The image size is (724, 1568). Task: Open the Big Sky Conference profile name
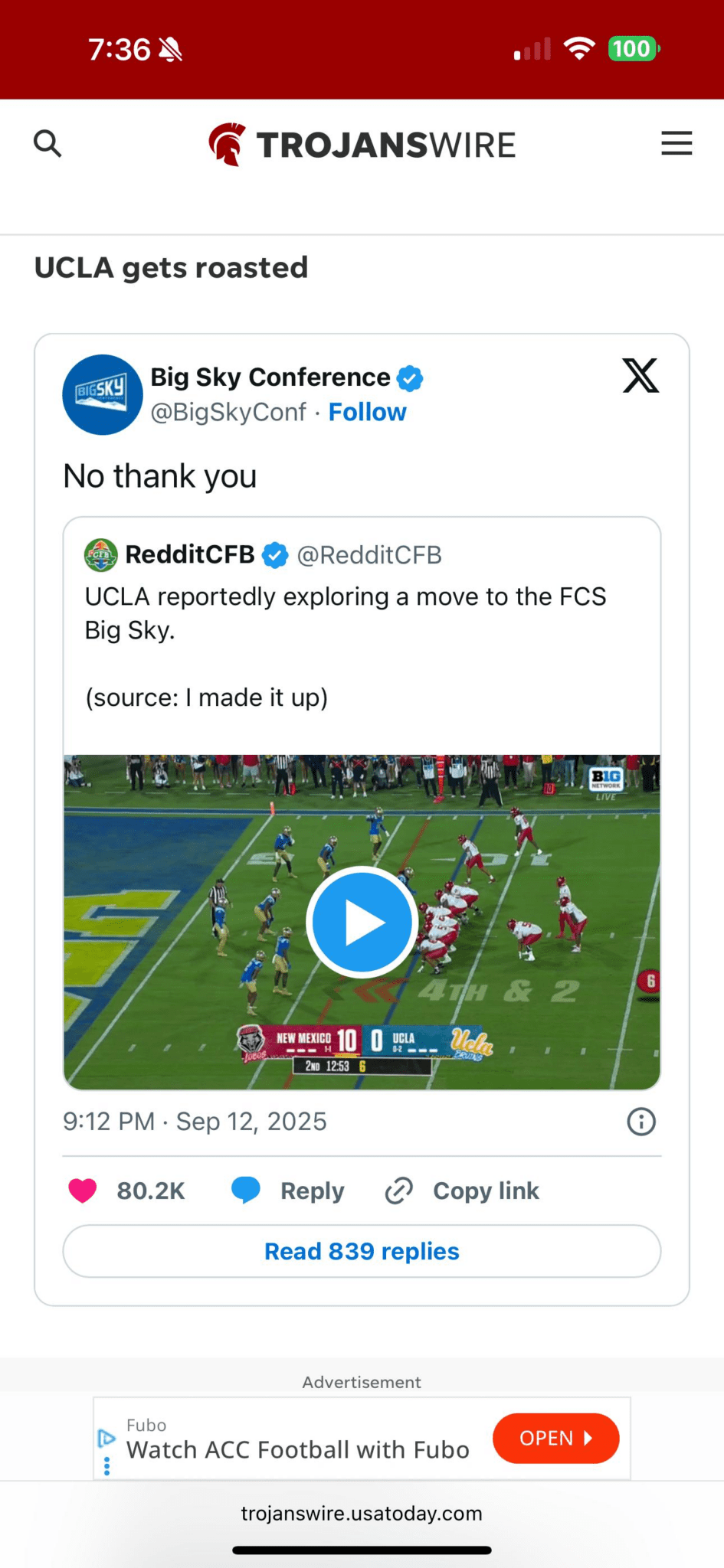[x=270, y=377]
